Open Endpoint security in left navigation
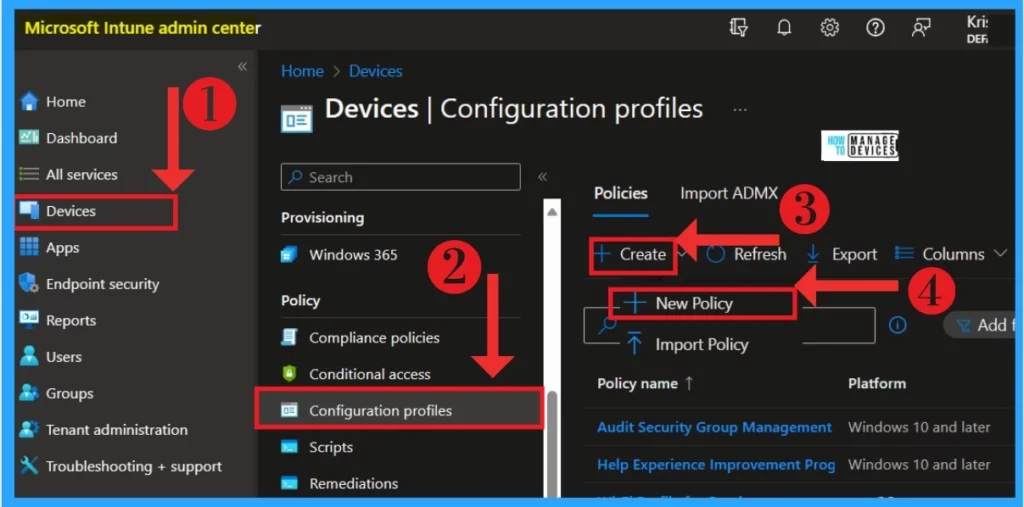The image size is (1024, 507). coord(103,284)
